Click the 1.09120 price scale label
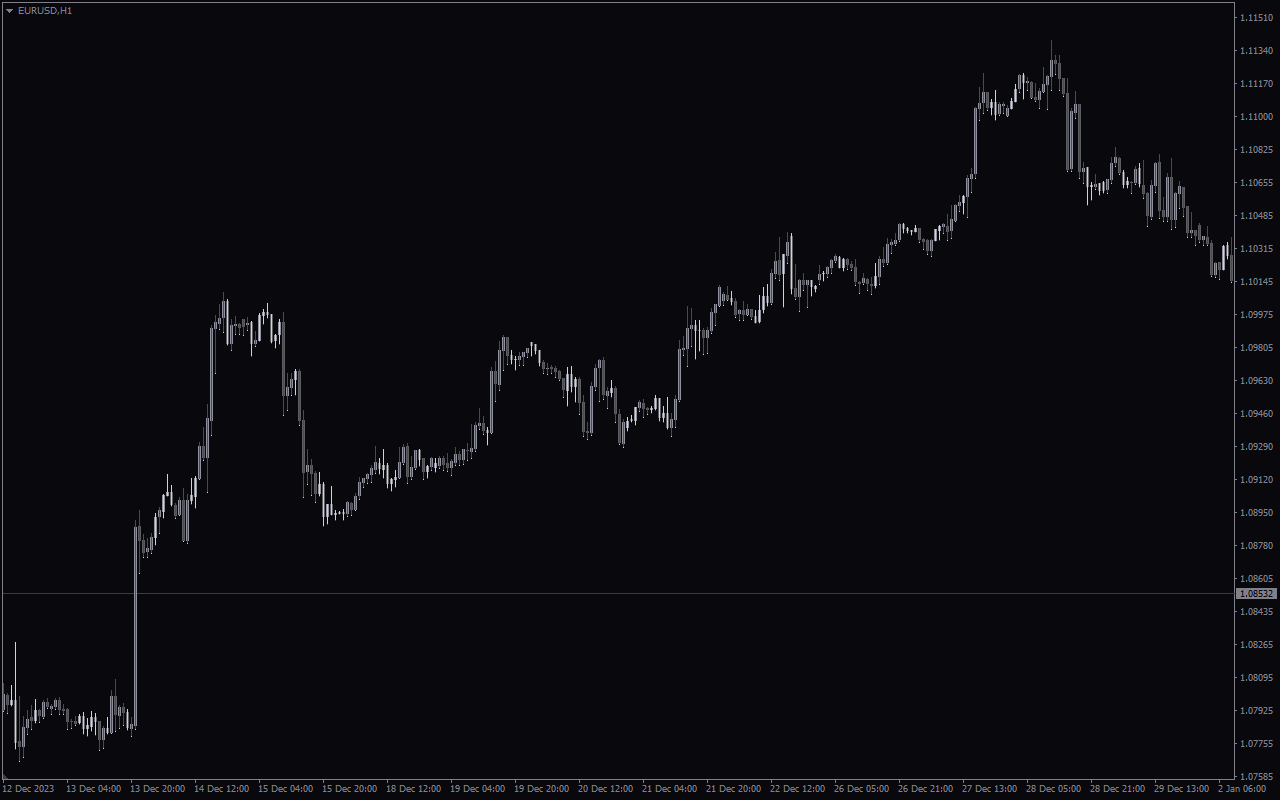The width and height of the screenshot is (1280, 800). coord(1257,479)
